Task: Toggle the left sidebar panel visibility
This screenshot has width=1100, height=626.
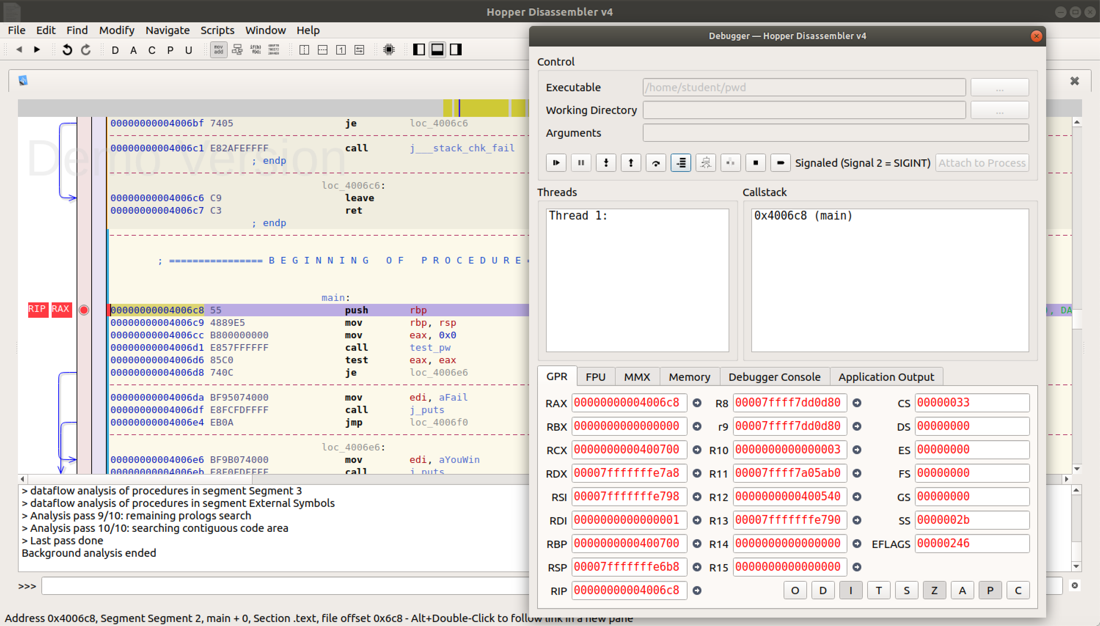Action: click(x=419, y=50)
